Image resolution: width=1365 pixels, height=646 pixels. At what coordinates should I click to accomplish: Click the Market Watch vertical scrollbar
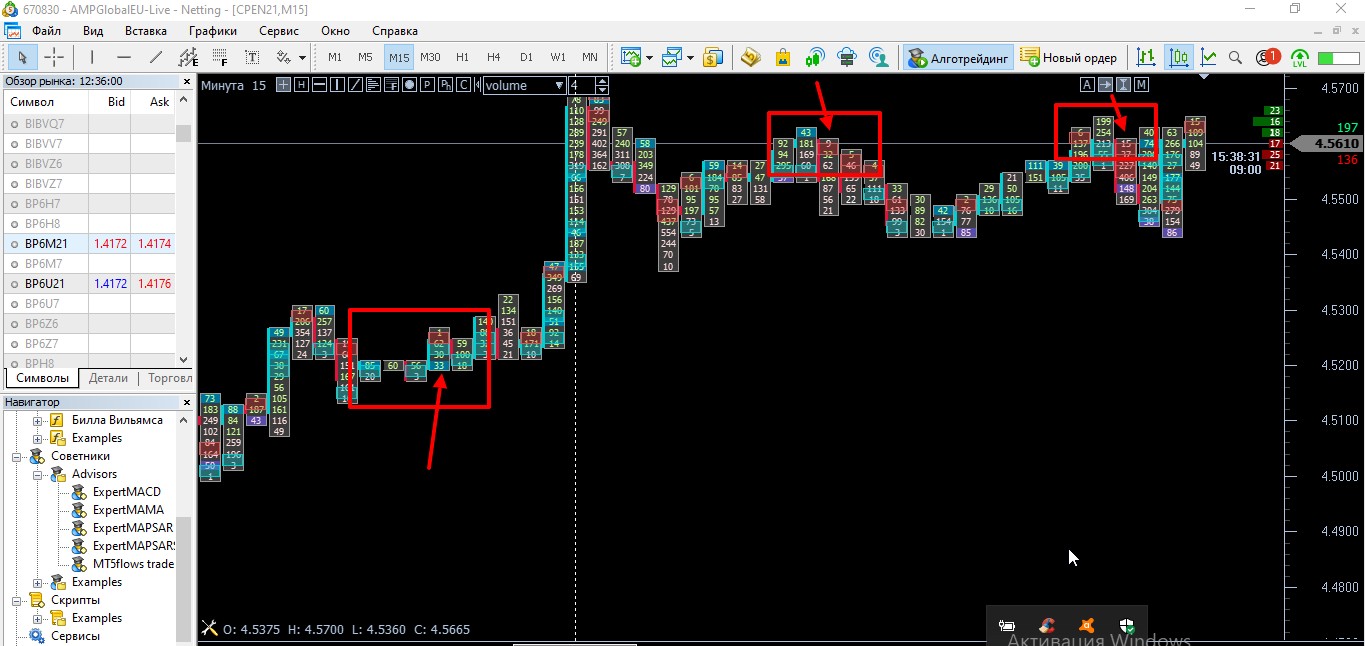pos(183,230)
